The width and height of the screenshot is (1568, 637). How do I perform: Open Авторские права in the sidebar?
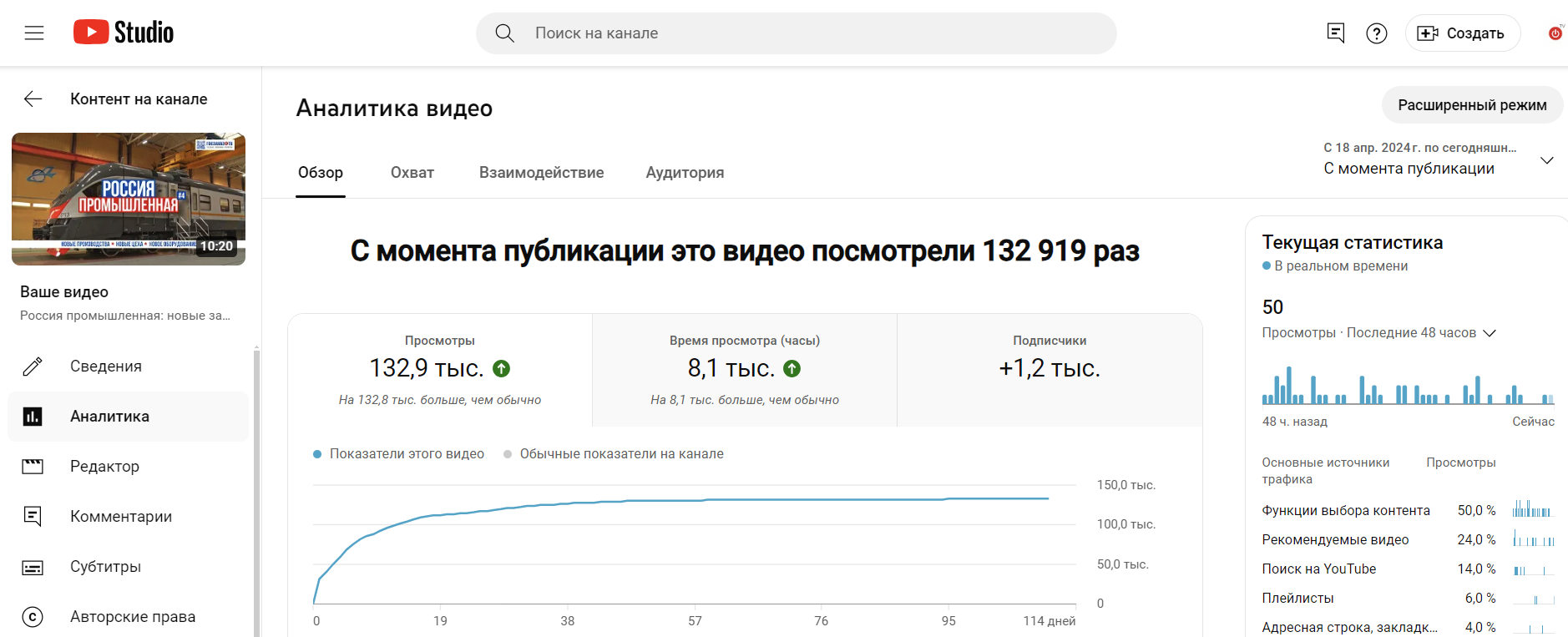point(129,617)
